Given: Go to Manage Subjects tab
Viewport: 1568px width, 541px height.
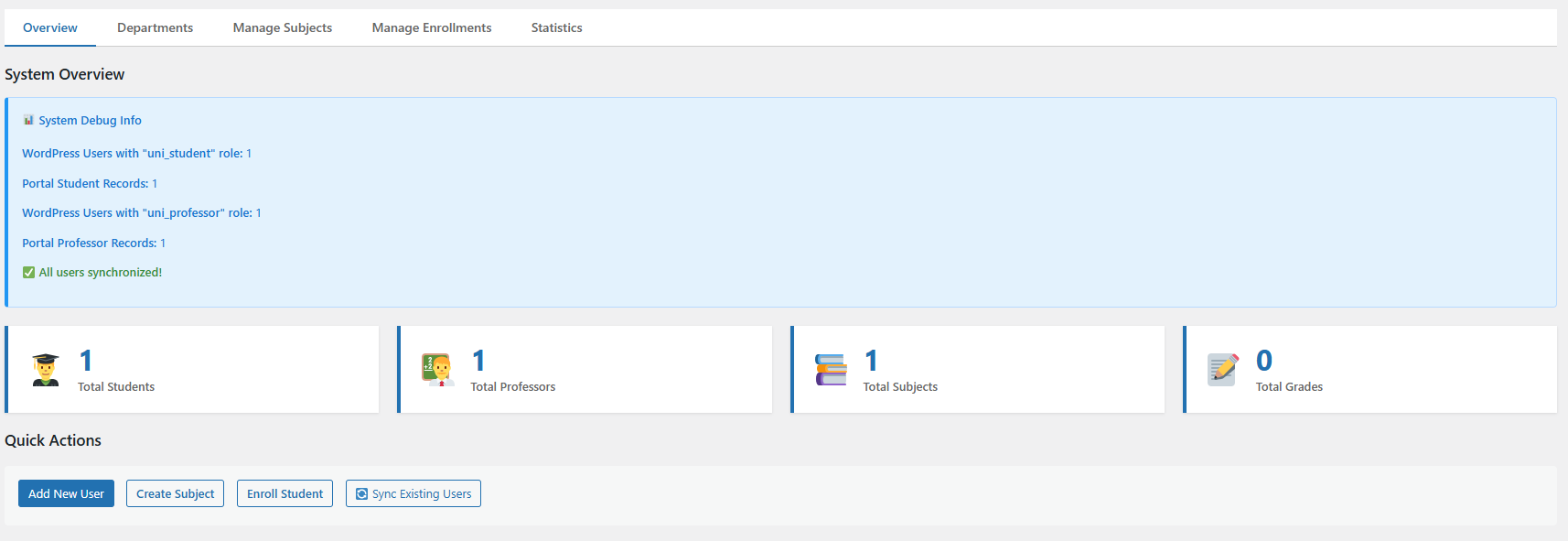Looking at the screenshot, I should [x=282, y=28].
